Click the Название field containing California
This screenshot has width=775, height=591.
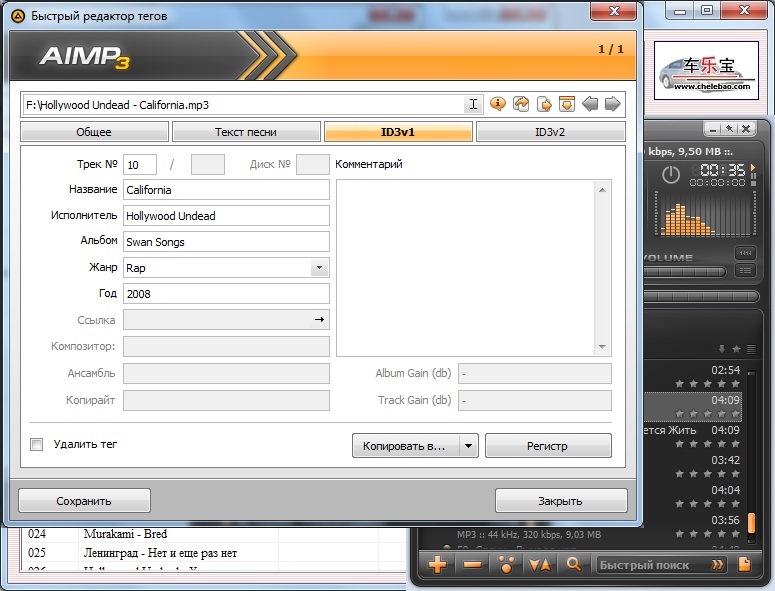click(226, 190)
